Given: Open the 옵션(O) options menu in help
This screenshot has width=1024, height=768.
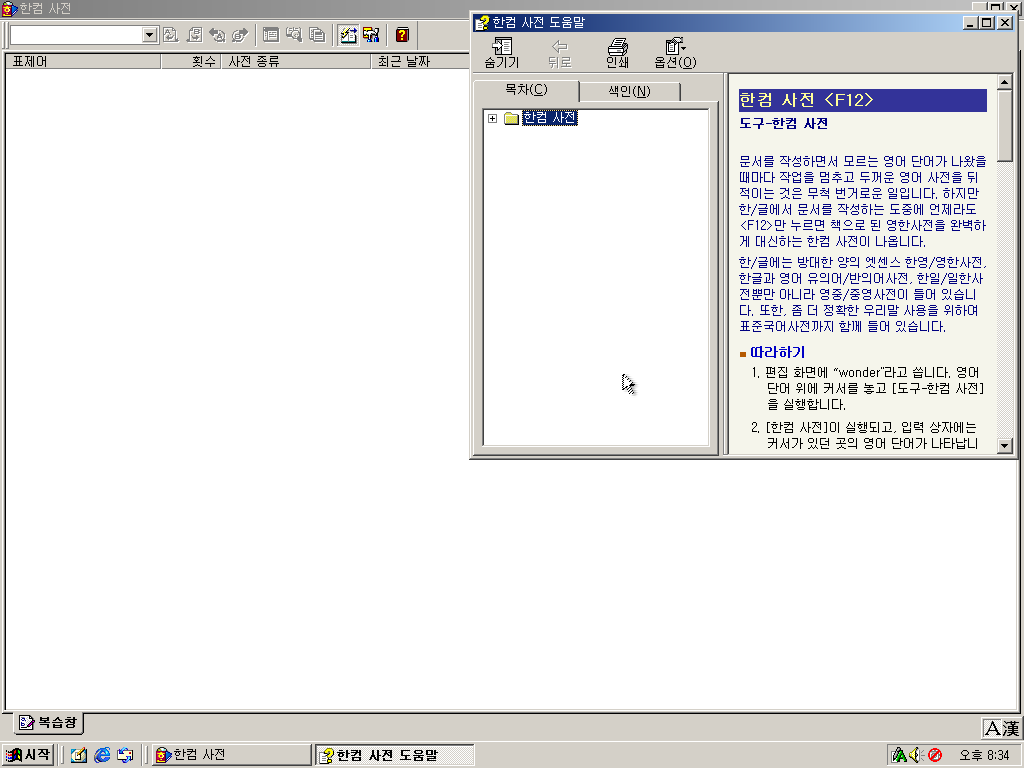Looking at the screenshot, I should coord(675,53).
